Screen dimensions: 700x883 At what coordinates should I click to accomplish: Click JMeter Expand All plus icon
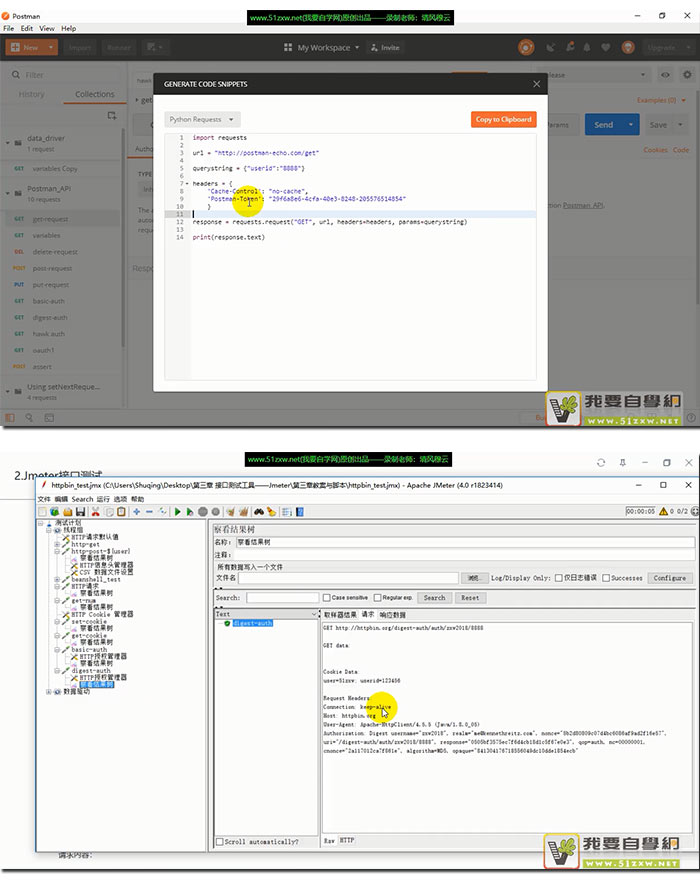point(136,511)
